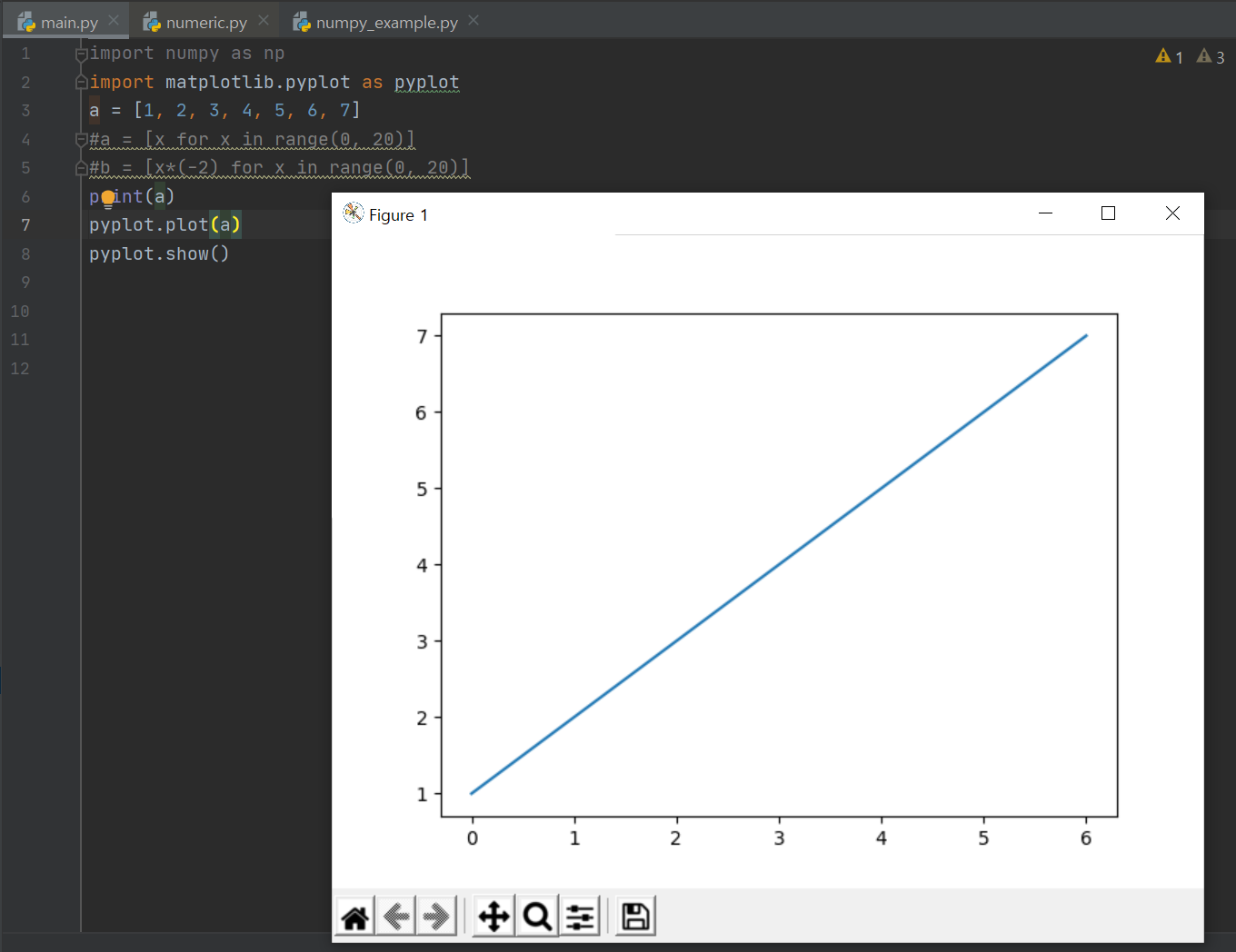Click the back arrow in plot toolbar
1236x952 pixels.
(396, 917)
